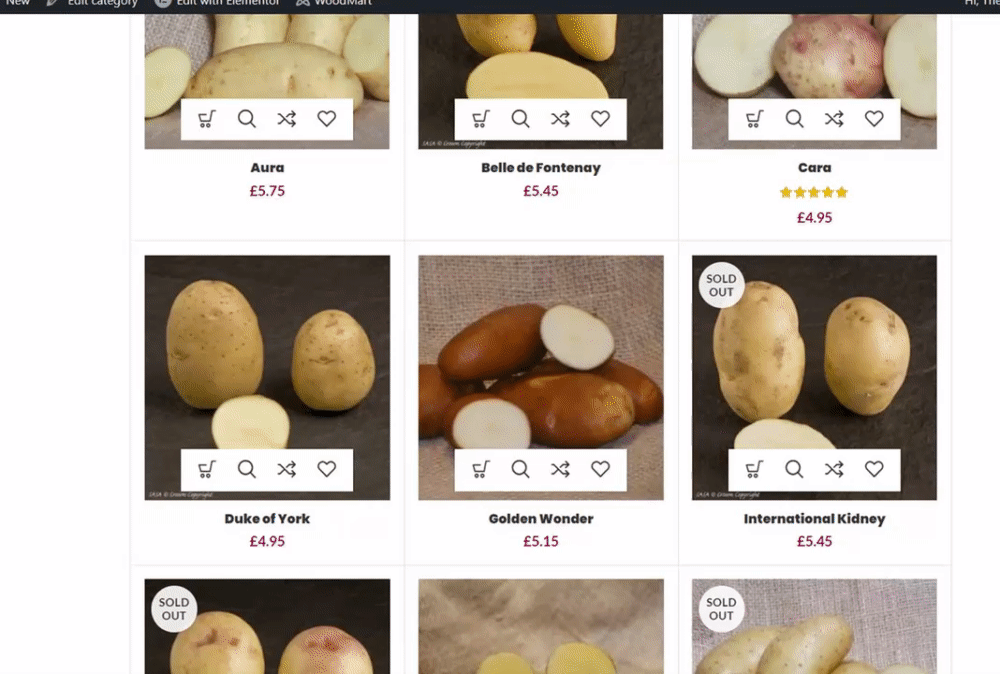Add Cara to wishlist with heart icon
Image resolution: width=1000 pixels, height=674 pixels.
click(874, 119)
